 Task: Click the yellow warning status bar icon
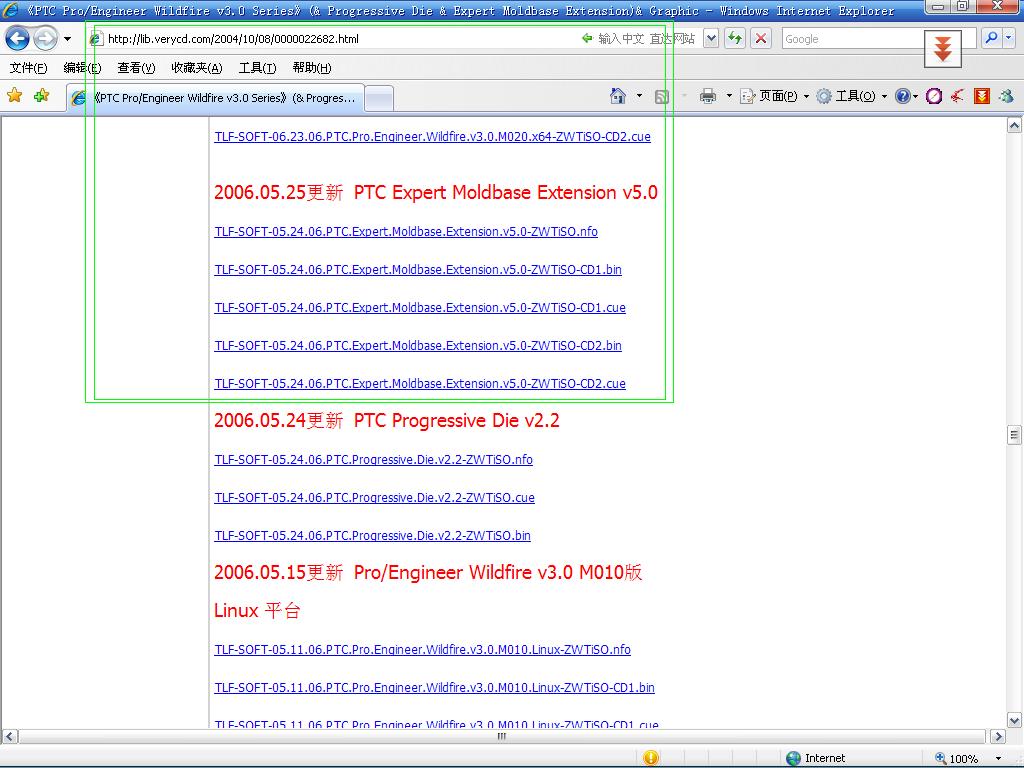[x=651, y=758]
